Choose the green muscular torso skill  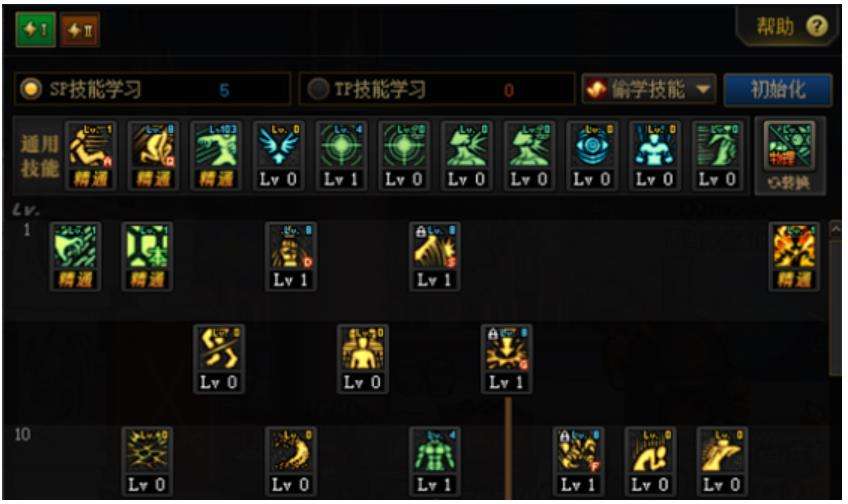pyautogui.click(x=434, y=461)
